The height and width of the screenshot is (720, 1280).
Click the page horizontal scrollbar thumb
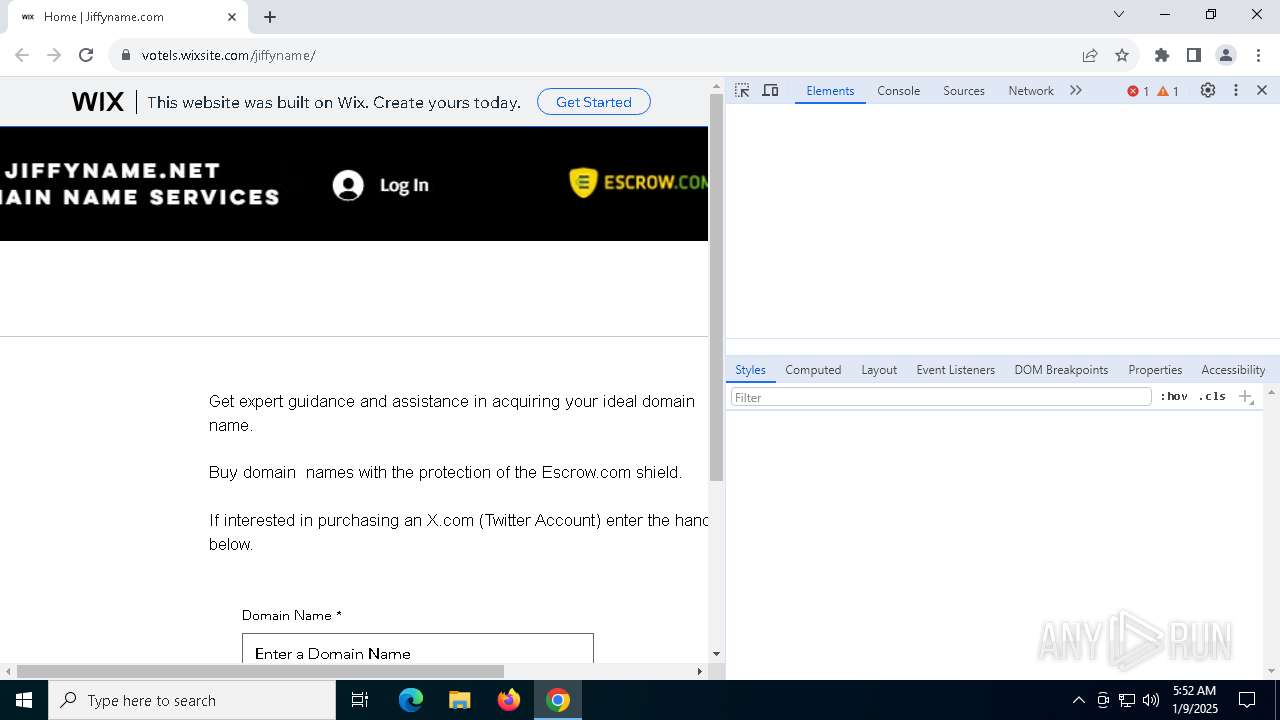click(260, 671)
